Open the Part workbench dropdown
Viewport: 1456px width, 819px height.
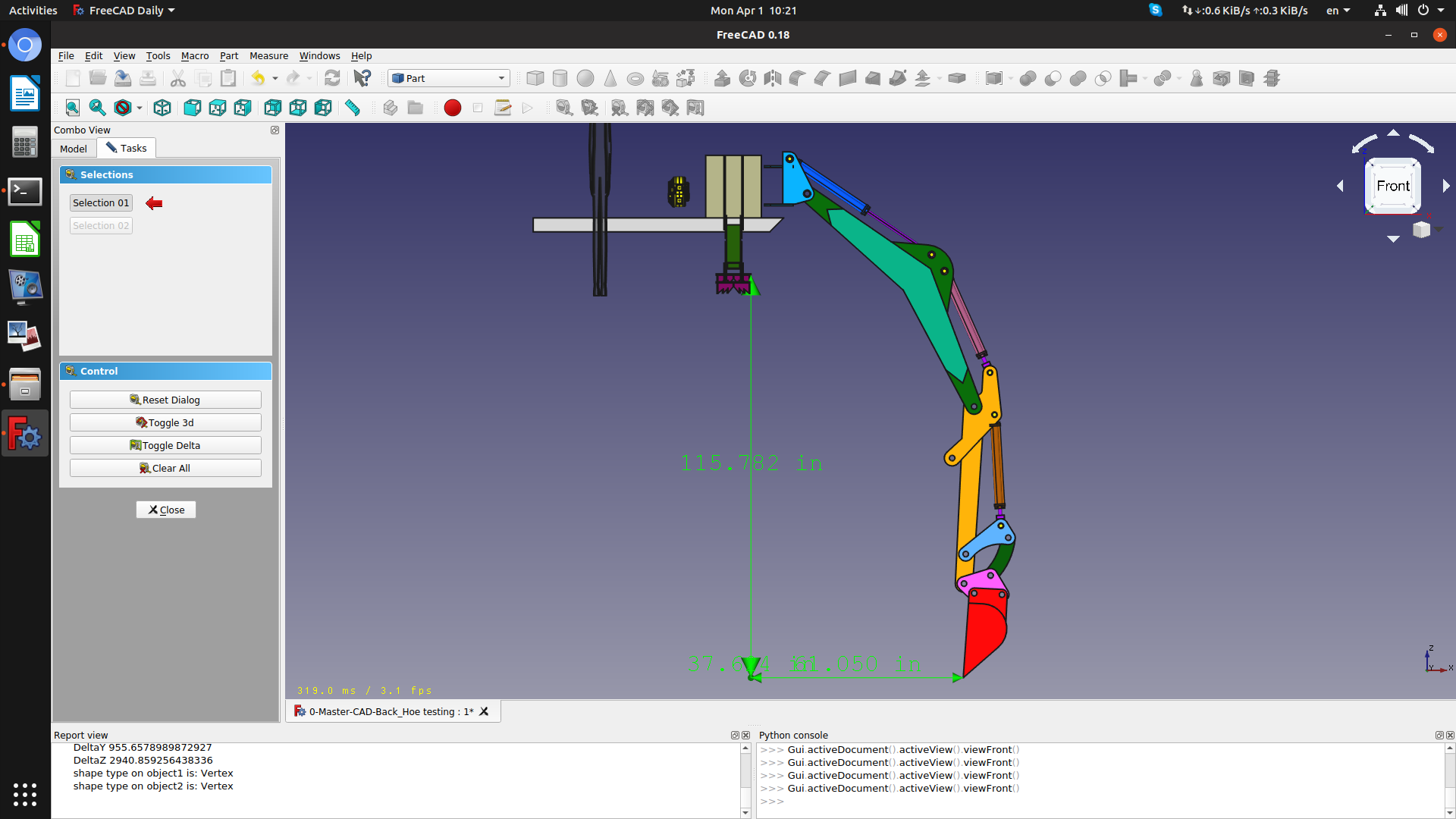(449, 78)
